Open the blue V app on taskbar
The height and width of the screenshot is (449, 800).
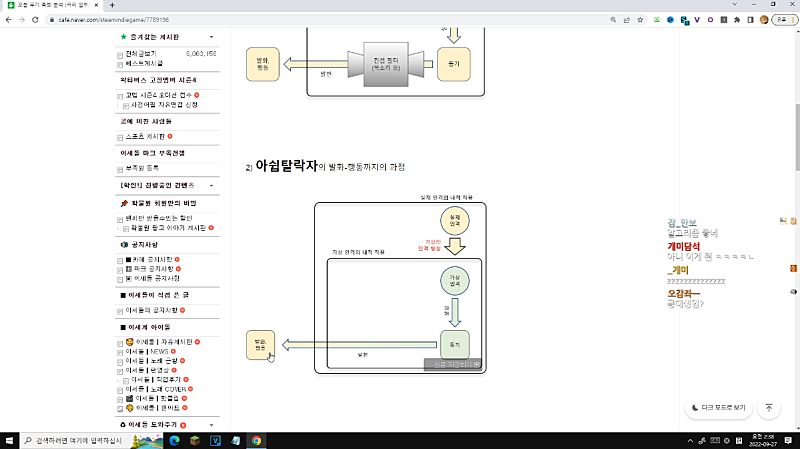tap(215, 440)
